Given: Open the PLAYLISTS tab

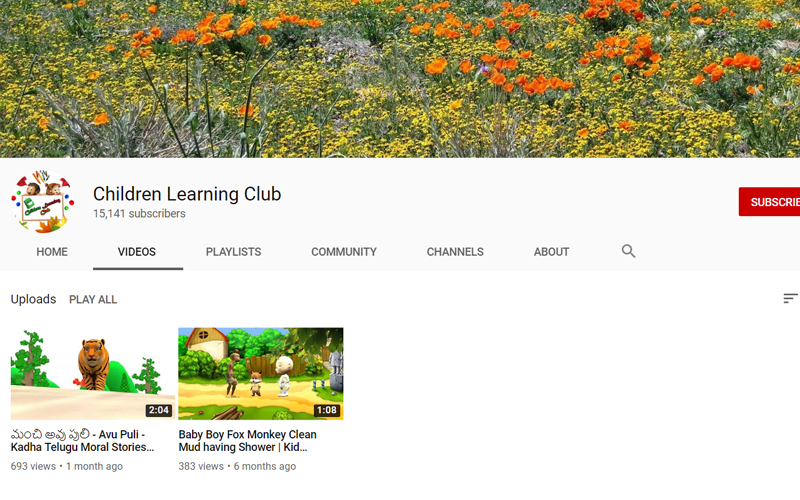Looking at the screenshot, I should click(233, 252).
